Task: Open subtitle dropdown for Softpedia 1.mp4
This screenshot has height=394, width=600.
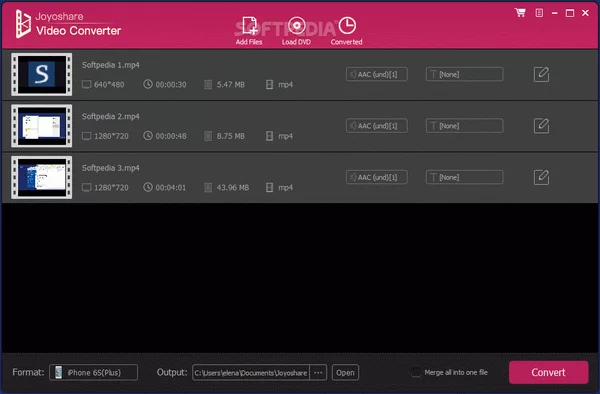Action: click(x=465, y=74)
